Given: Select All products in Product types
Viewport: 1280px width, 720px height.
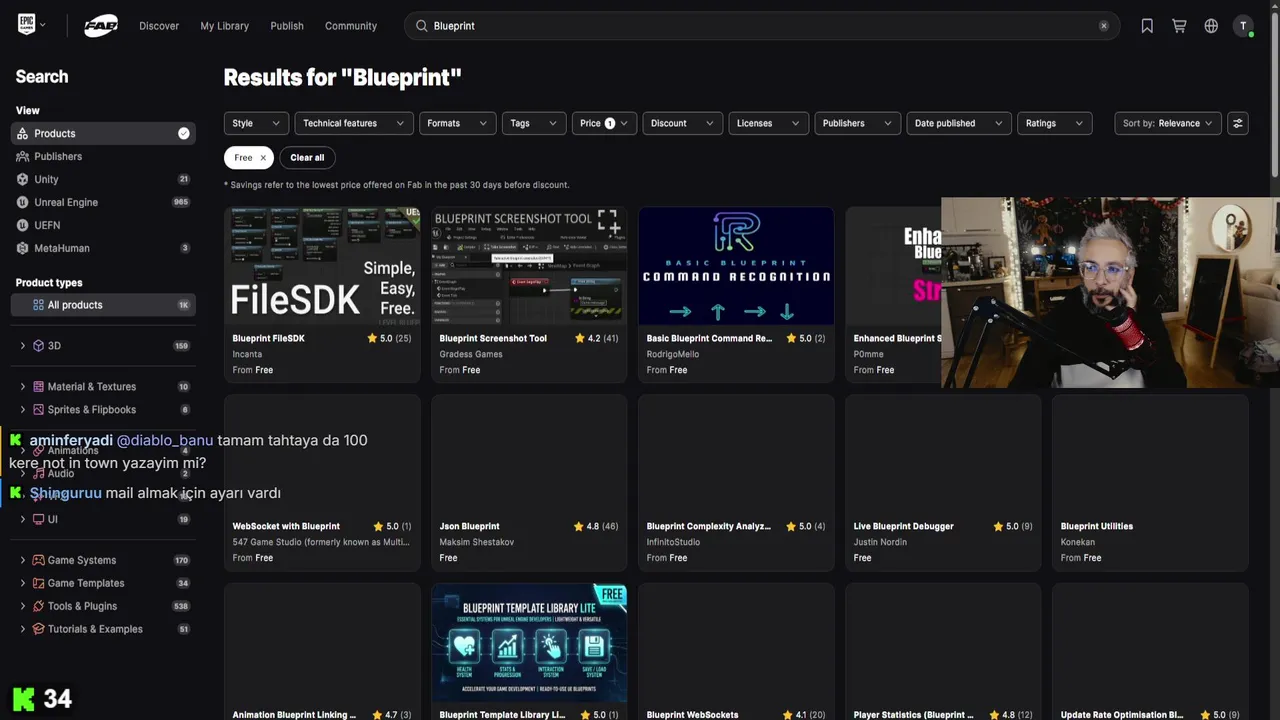Looking at the screenshot, I should 103,305.
